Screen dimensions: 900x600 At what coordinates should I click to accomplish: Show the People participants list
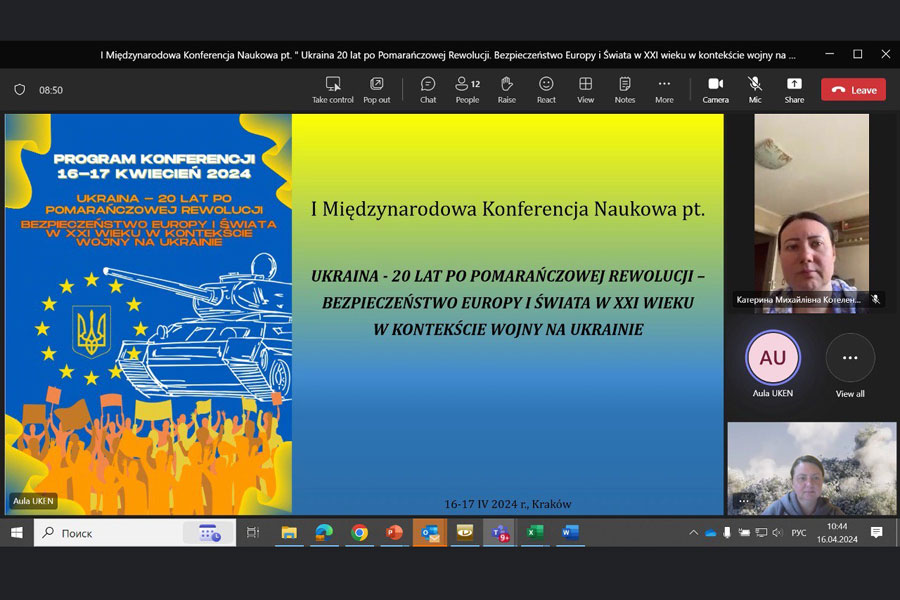pos(467,89)
